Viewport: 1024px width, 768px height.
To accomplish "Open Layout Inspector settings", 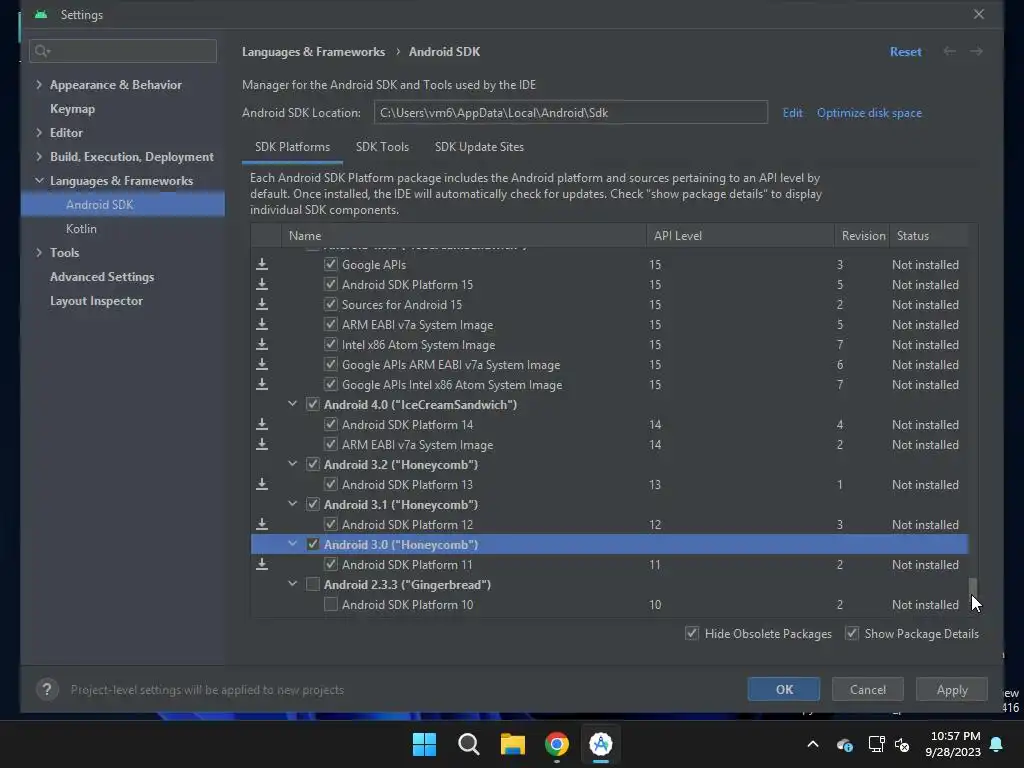I will [96, 301].
